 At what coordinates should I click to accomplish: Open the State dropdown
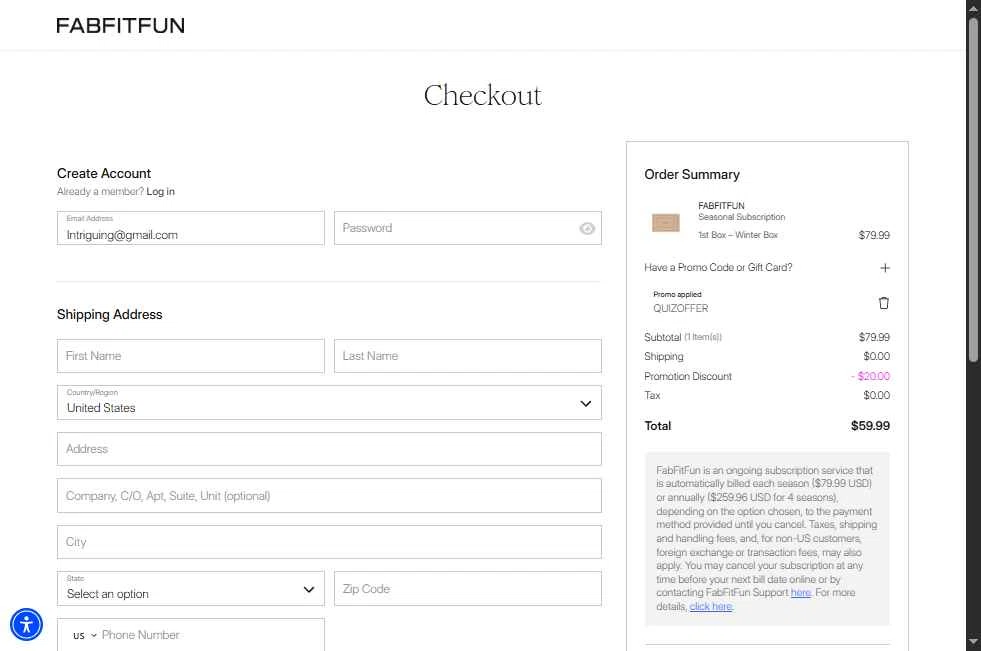tap(191, 589)
